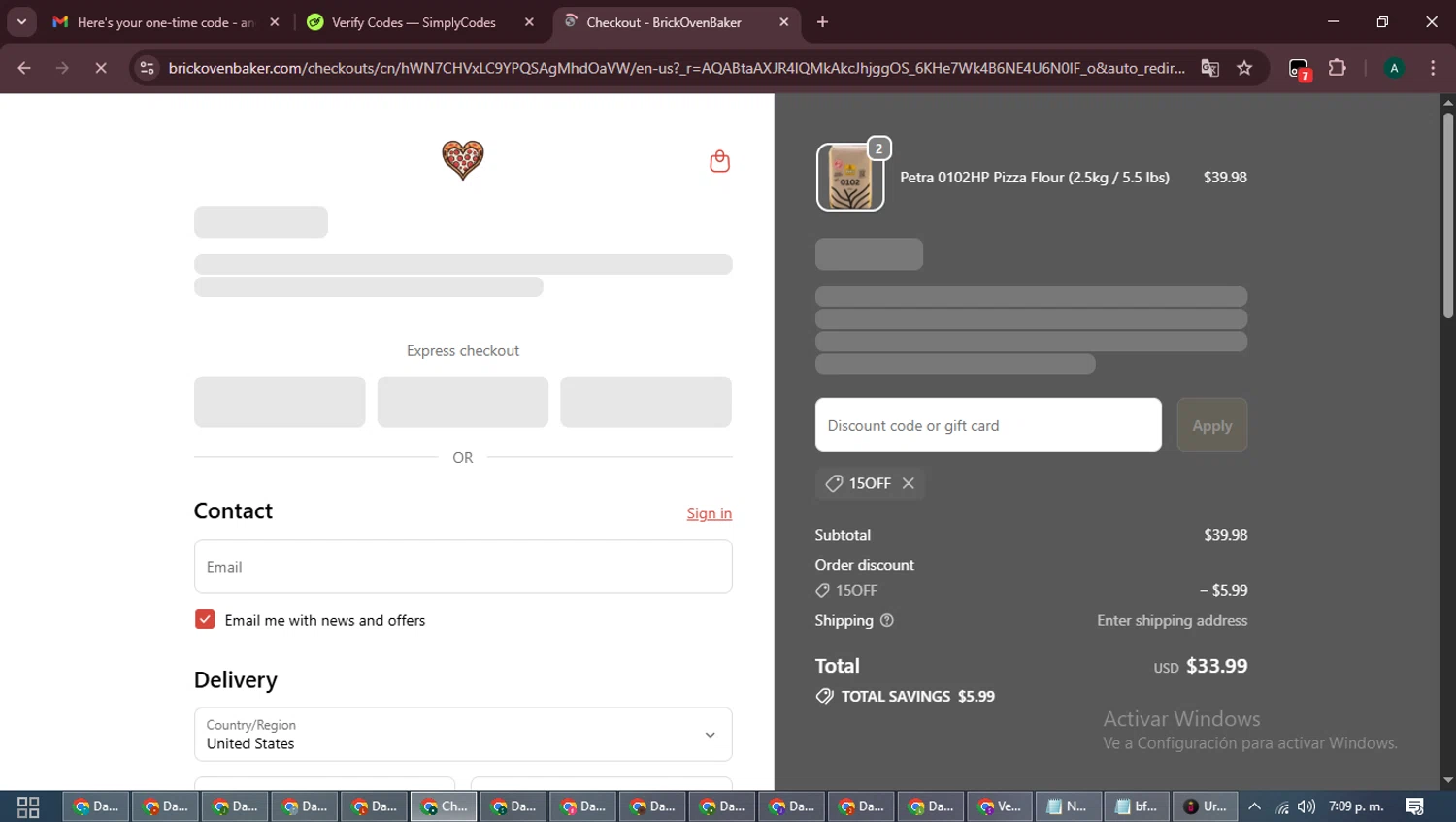Open the Ur... taskbar application

(x=1205, y=806)
